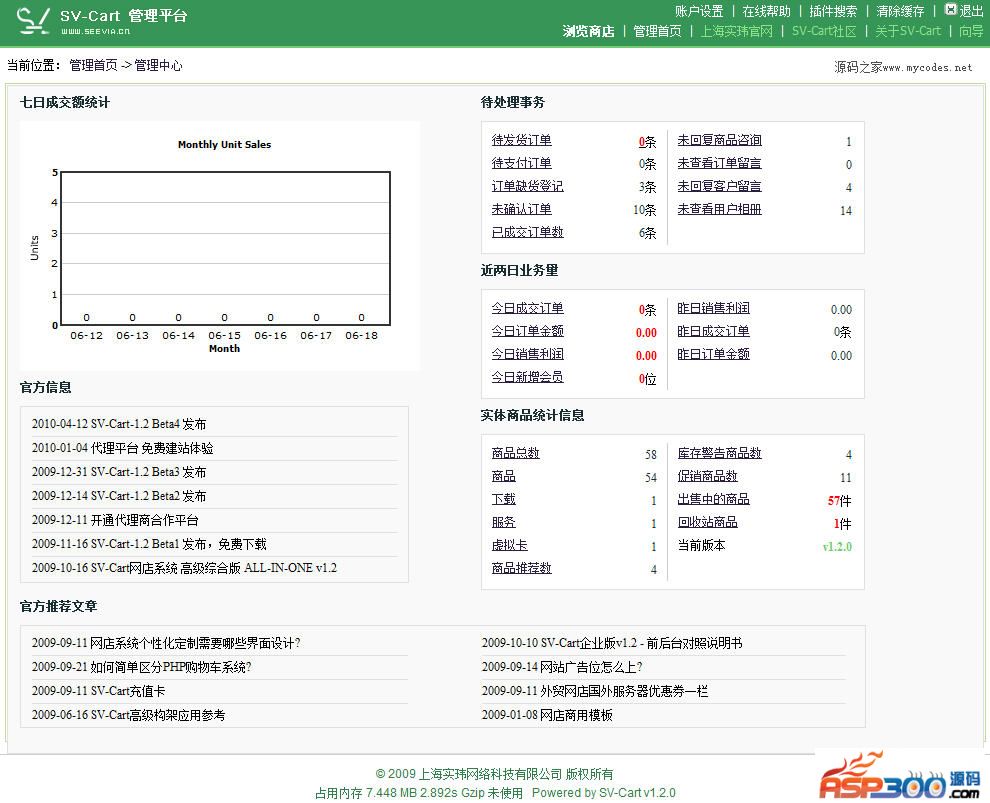This screenshot has width=990, height=803.
Task: Open 下载 products link
Action: (x=503, y=499)
